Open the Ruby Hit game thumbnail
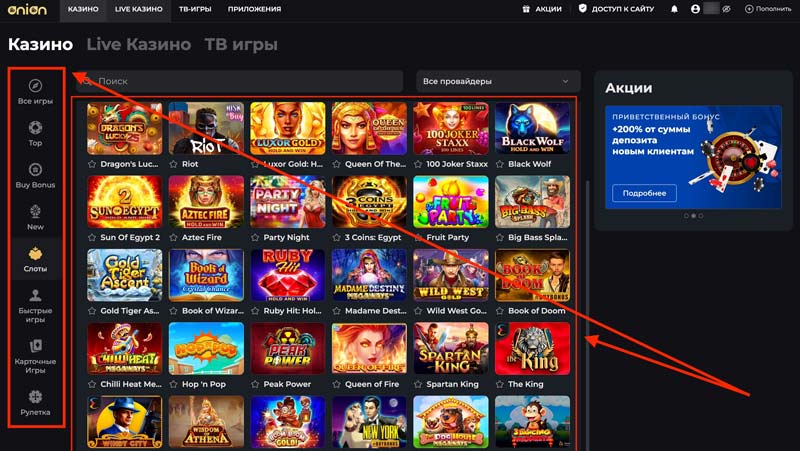 click(288, 275)
